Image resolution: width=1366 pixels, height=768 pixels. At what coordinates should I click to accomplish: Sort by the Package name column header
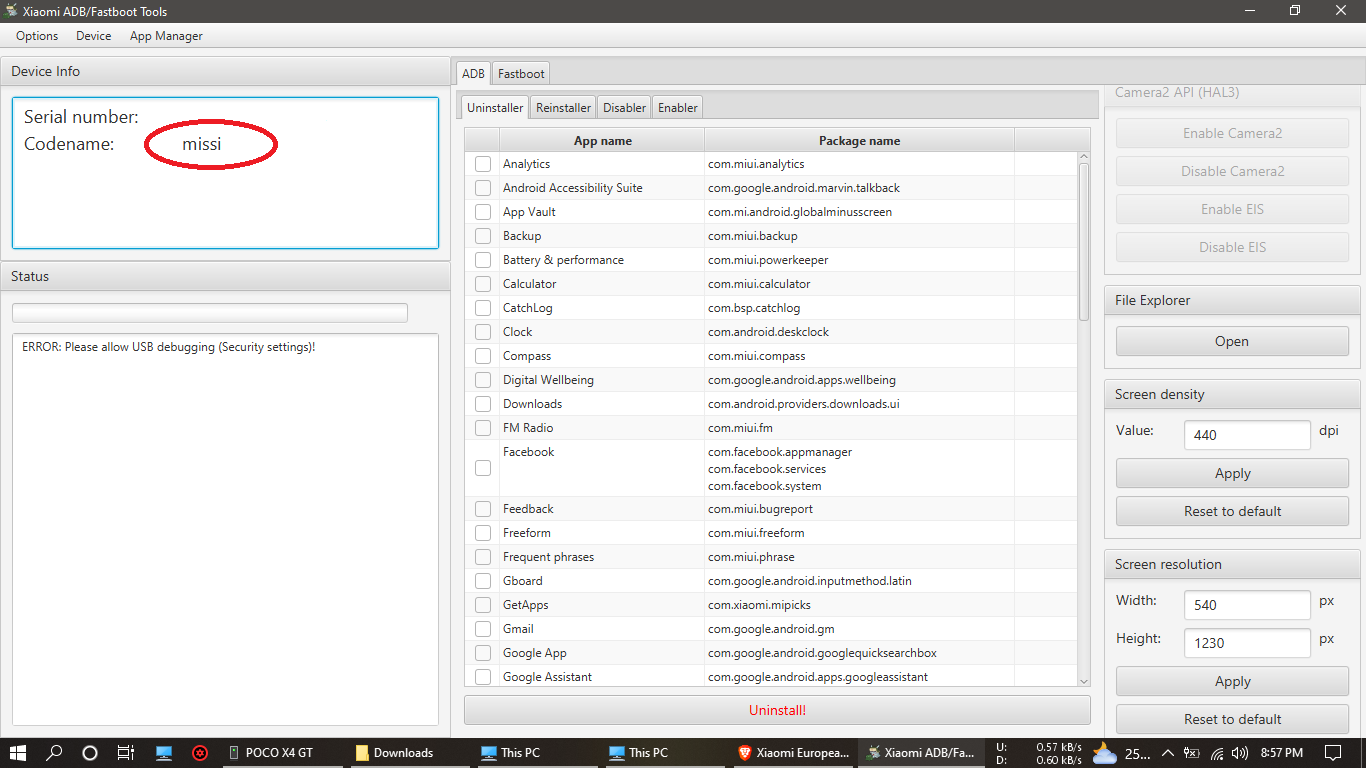tap(859, 141)
